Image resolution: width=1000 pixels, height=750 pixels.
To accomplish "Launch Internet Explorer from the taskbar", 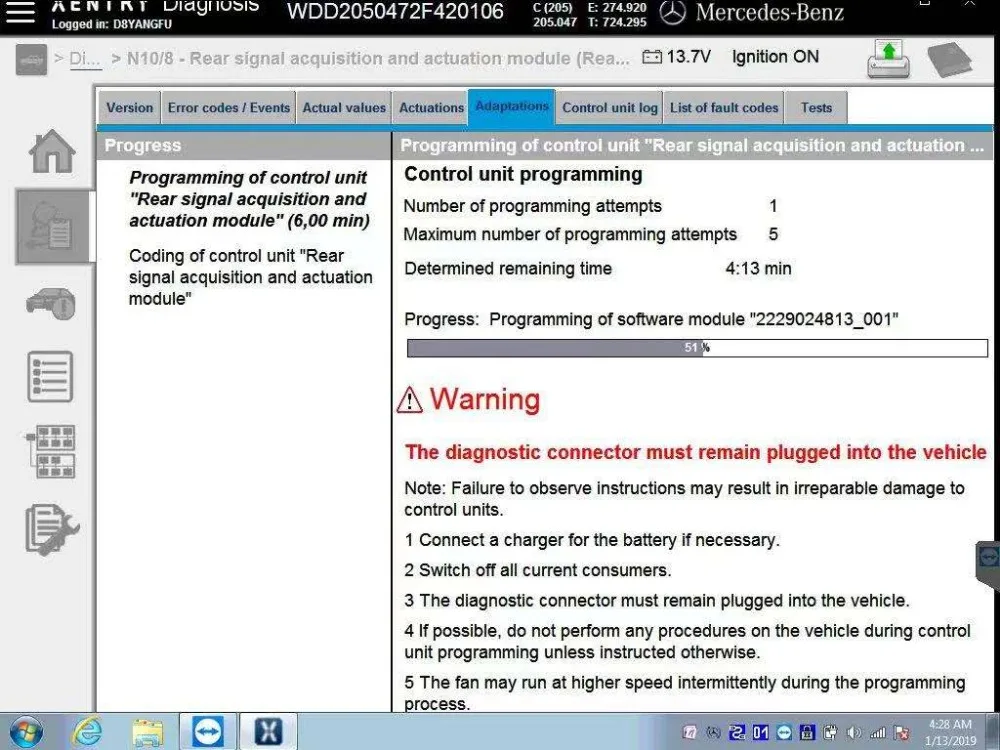I will [x=87, y=732].
